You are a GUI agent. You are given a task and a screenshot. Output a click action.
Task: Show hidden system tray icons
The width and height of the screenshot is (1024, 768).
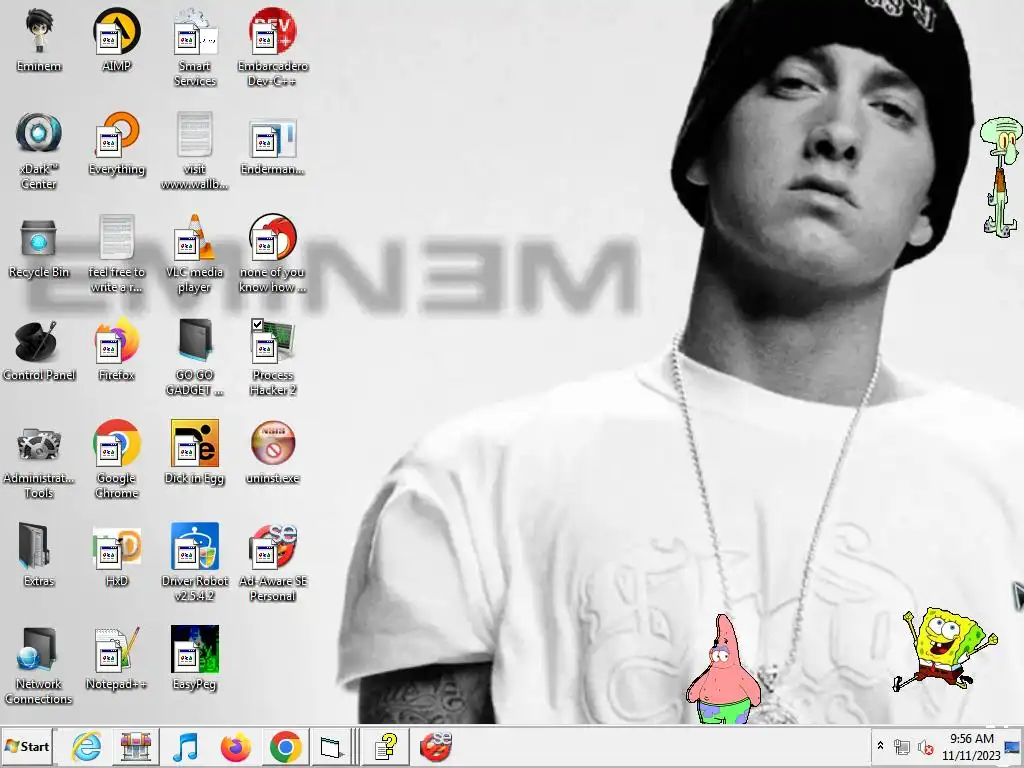click(880, 746)
